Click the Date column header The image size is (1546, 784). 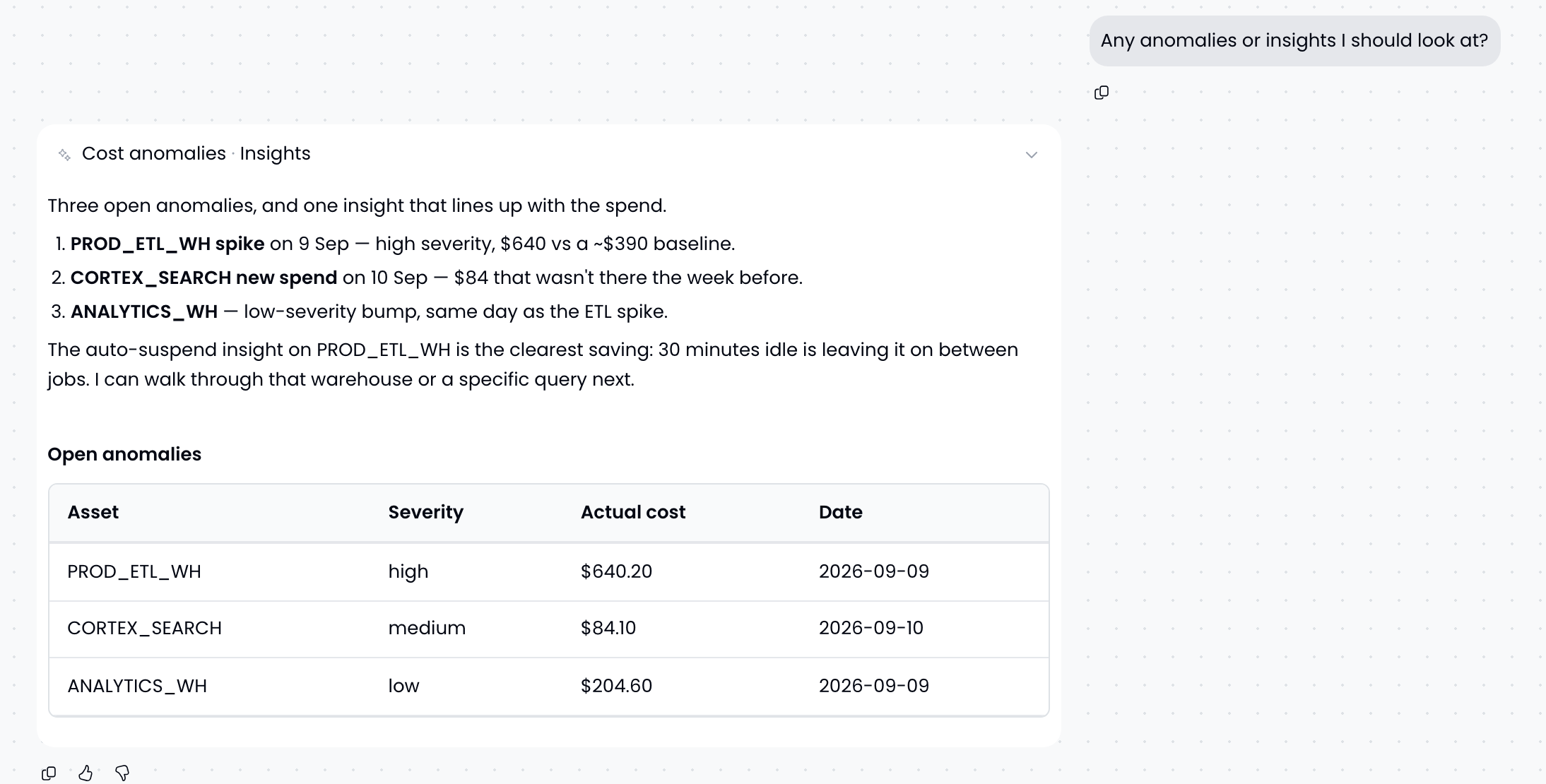[x=841, y=512]
